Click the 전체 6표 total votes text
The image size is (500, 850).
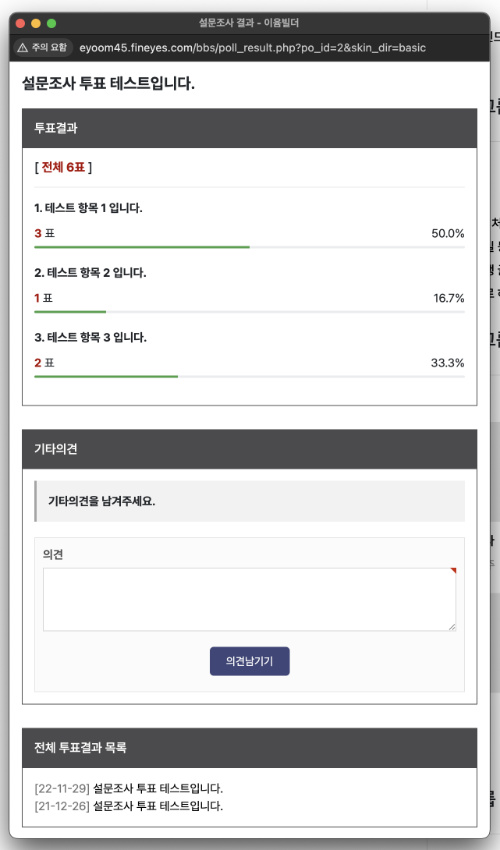click(x=63, y=168)
